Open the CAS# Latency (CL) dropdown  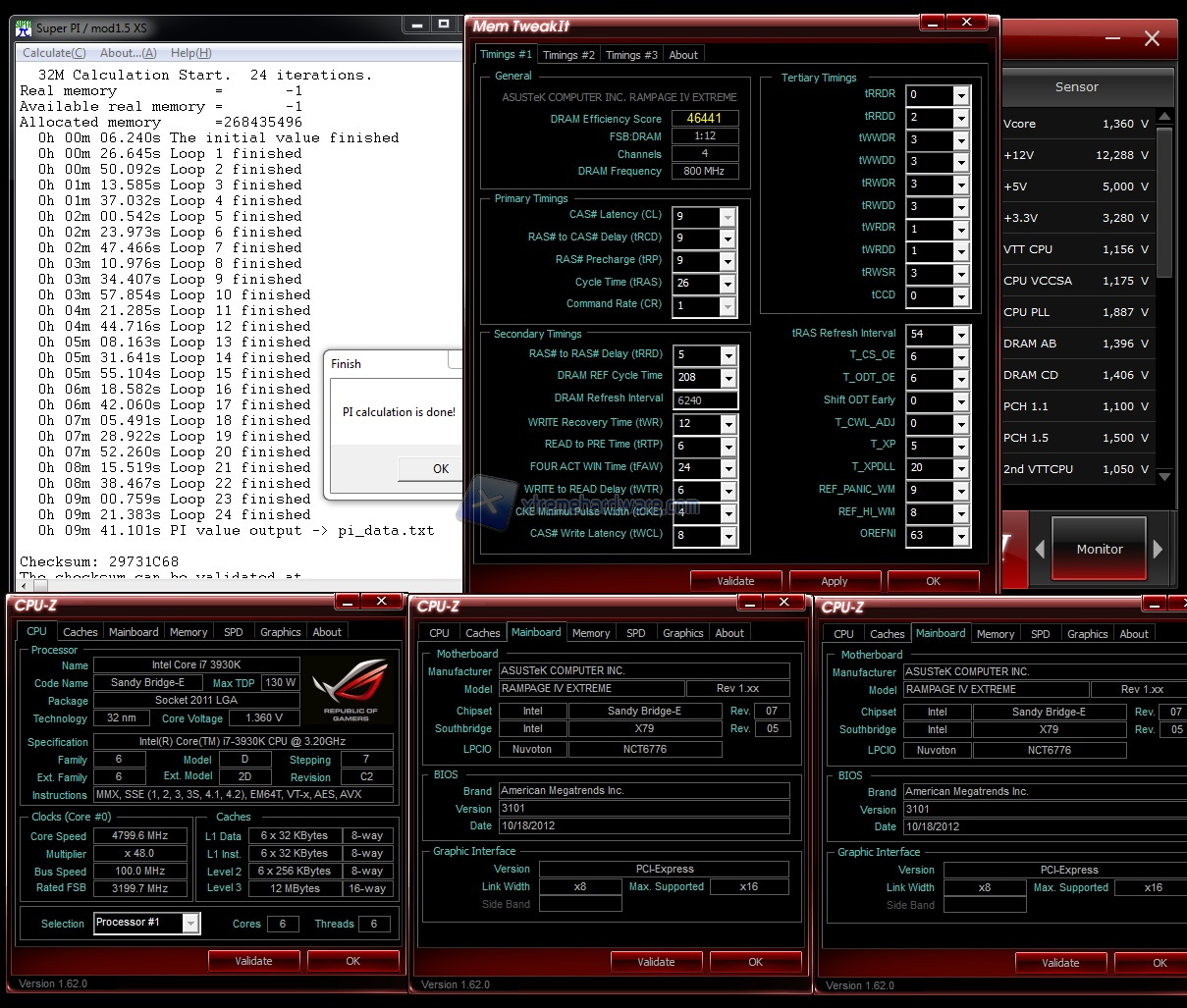point(728,217)
